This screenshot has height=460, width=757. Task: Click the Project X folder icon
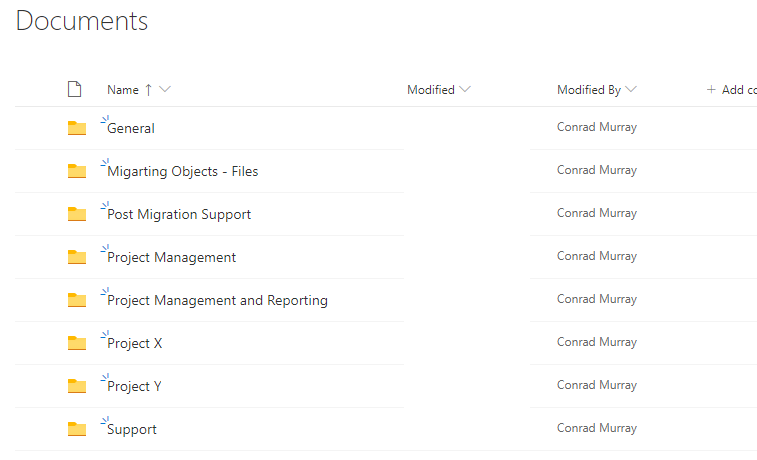pos(77,343)
